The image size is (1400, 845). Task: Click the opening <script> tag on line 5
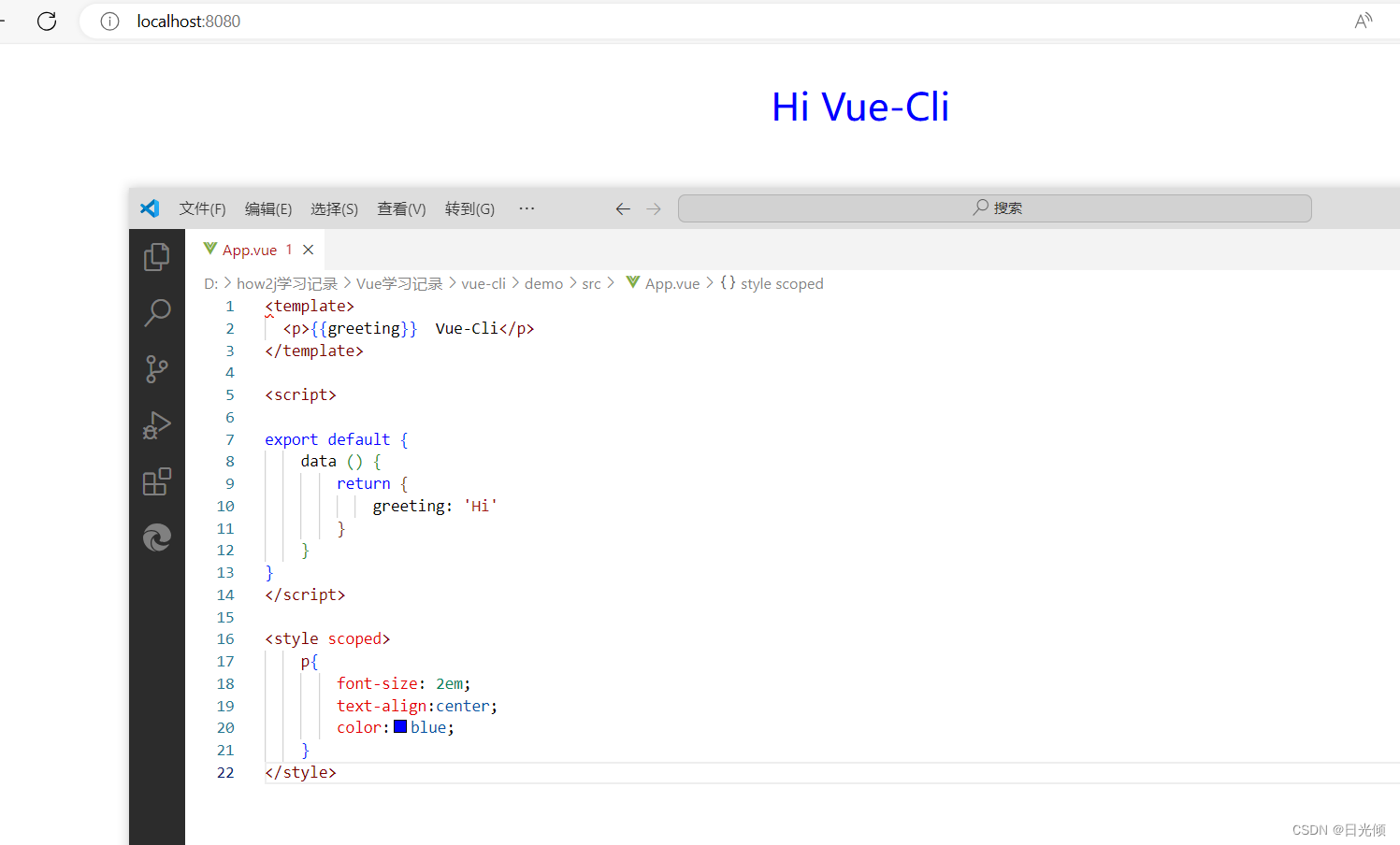[x=300, y=394]
